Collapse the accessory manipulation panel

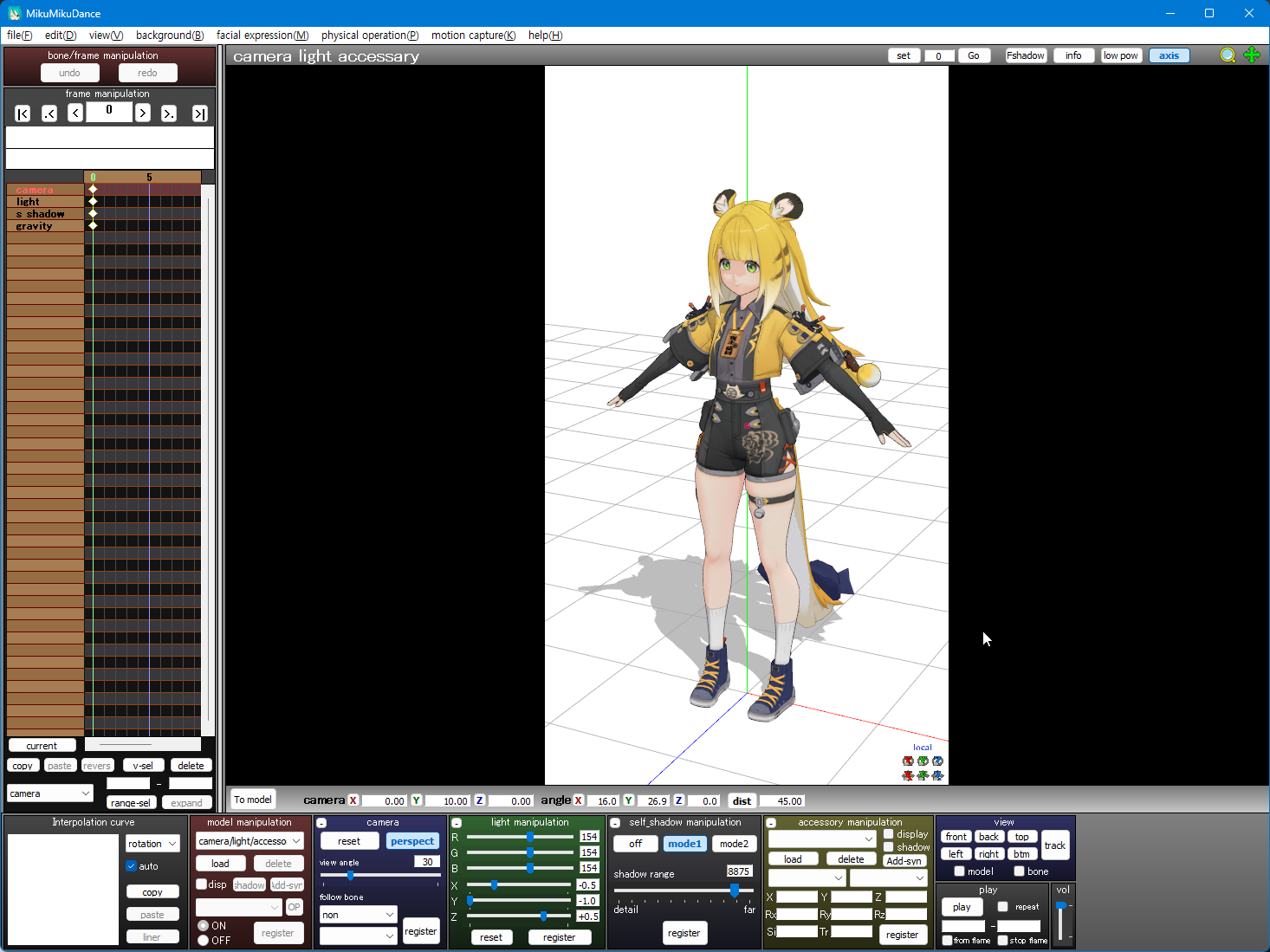pyautogui.click(x=771, y=823)
